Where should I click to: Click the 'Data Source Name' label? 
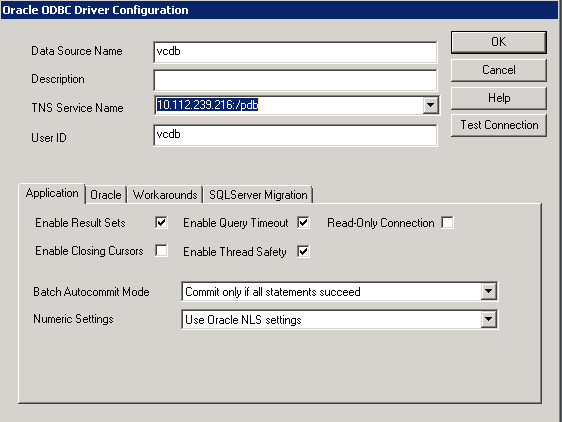[x=77, y=51]
